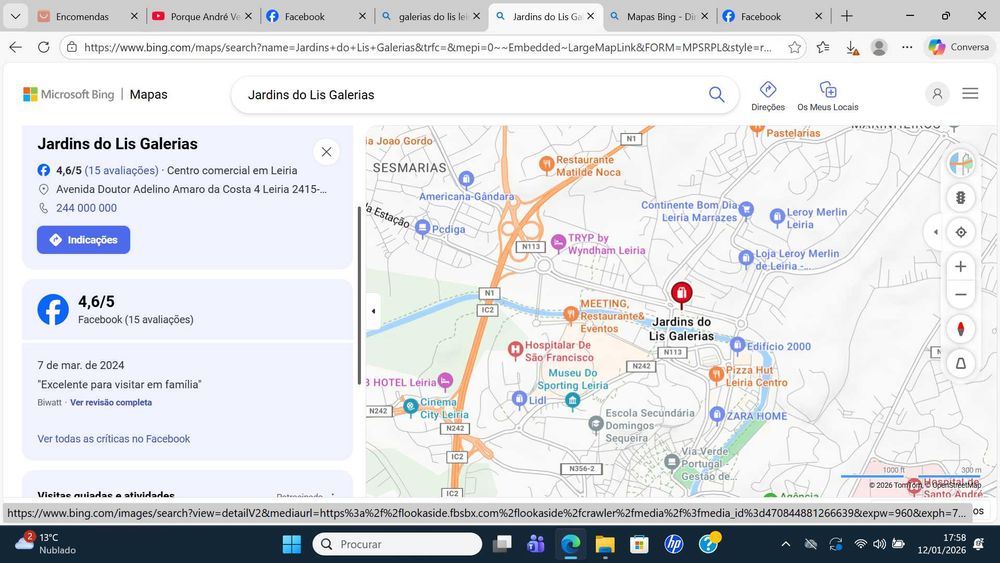1000x563 pixels.
Task: Select the Cinema City Leiria pin
Action: pos(411,406)
